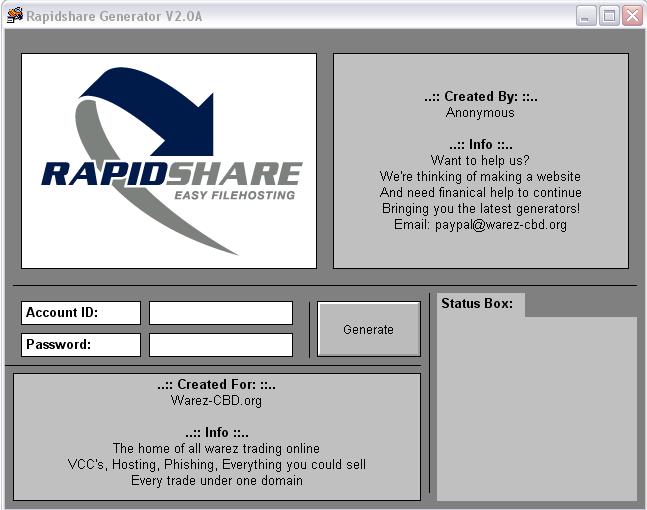647x510 pixels.
Task: Click 'Want to help us?' text
Action: (480, 160)
